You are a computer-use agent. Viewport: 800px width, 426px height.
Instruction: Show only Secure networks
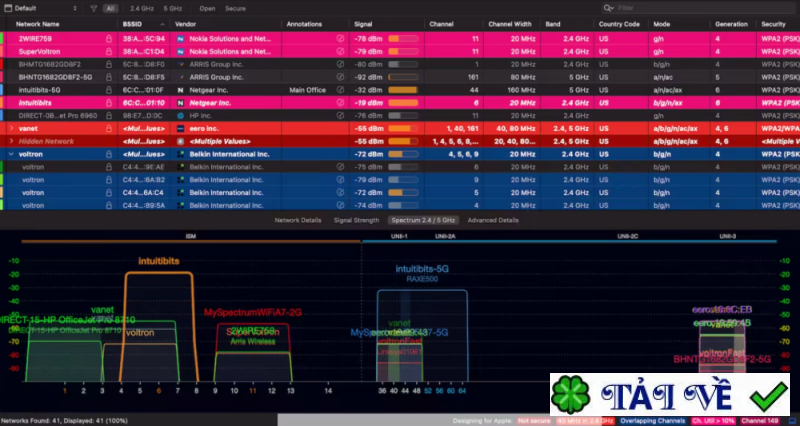pyautogui.click(x=235, y=8)
